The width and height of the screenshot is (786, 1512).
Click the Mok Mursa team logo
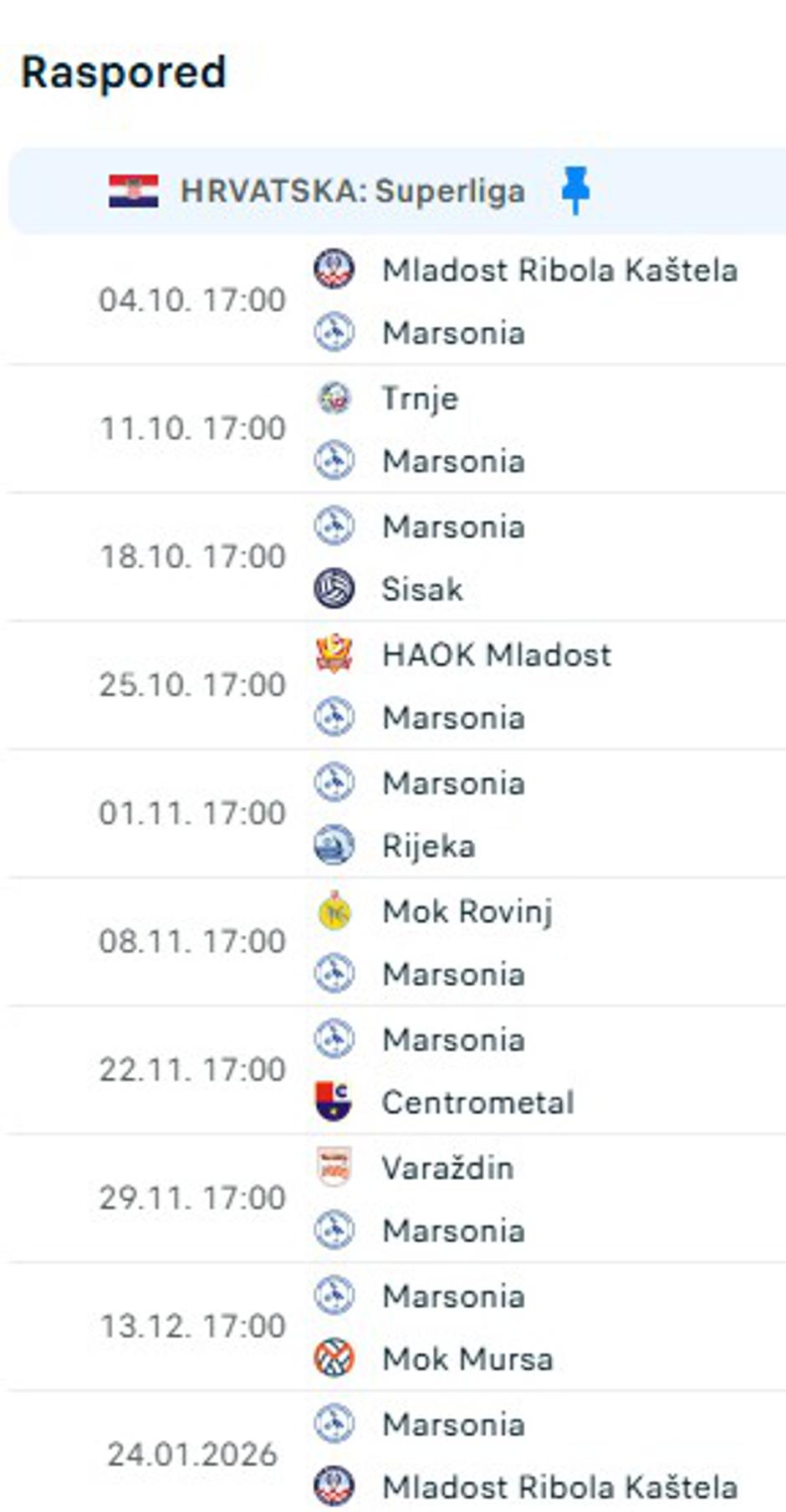click(x=334, y=1359)
